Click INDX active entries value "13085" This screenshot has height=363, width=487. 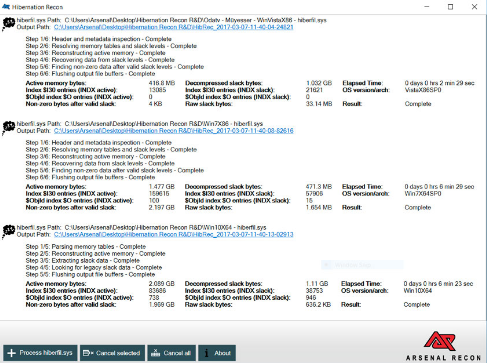(157, 90)
